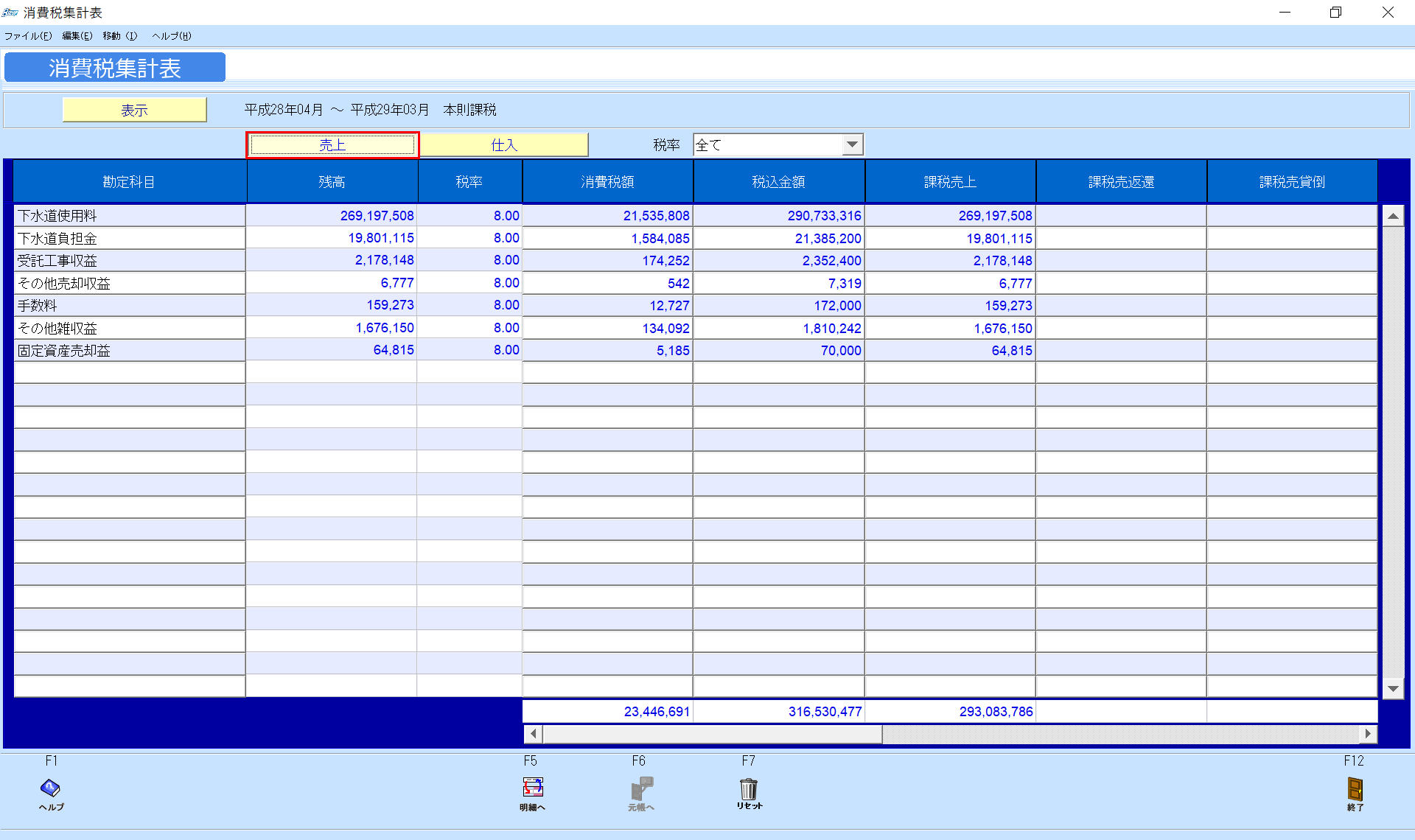
Task: Click the horizontal scrollbar thumb
Action: [711, 734]
